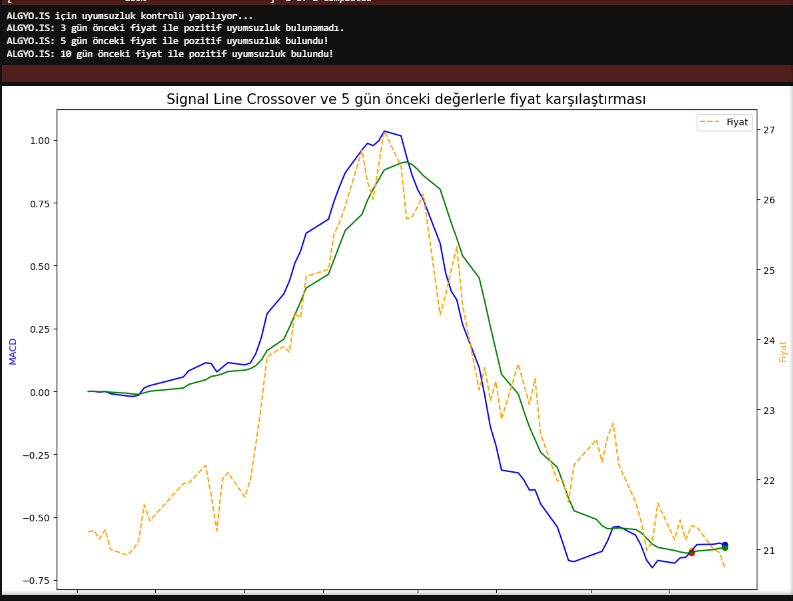Click the red crossover marker dot
The width and height of the screenshot is (793, 601).
[691, 552]
